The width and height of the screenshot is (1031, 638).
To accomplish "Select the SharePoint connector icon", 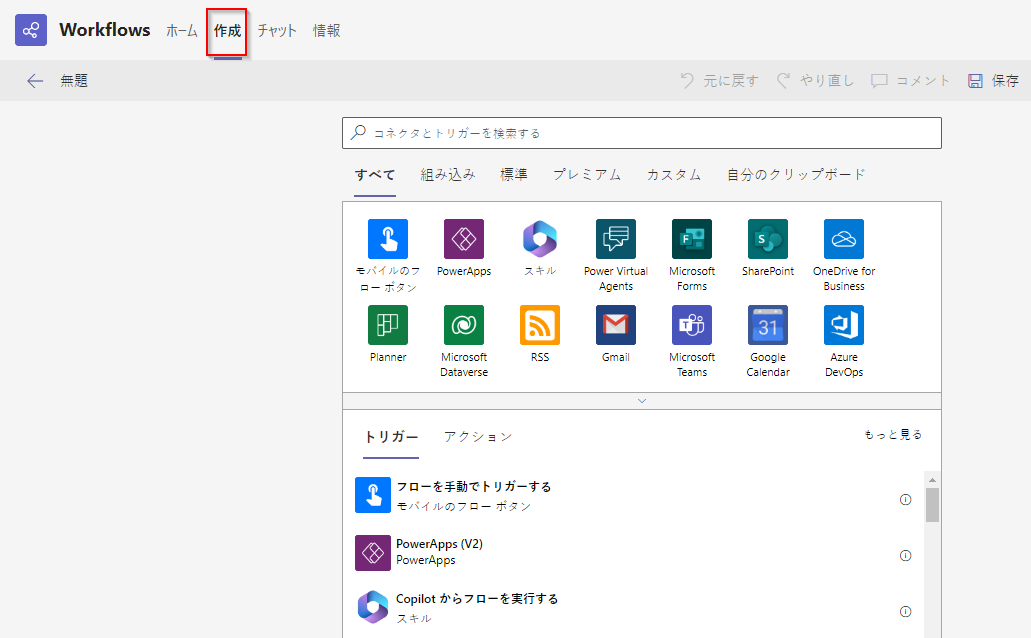I will (x=767, y=240).
